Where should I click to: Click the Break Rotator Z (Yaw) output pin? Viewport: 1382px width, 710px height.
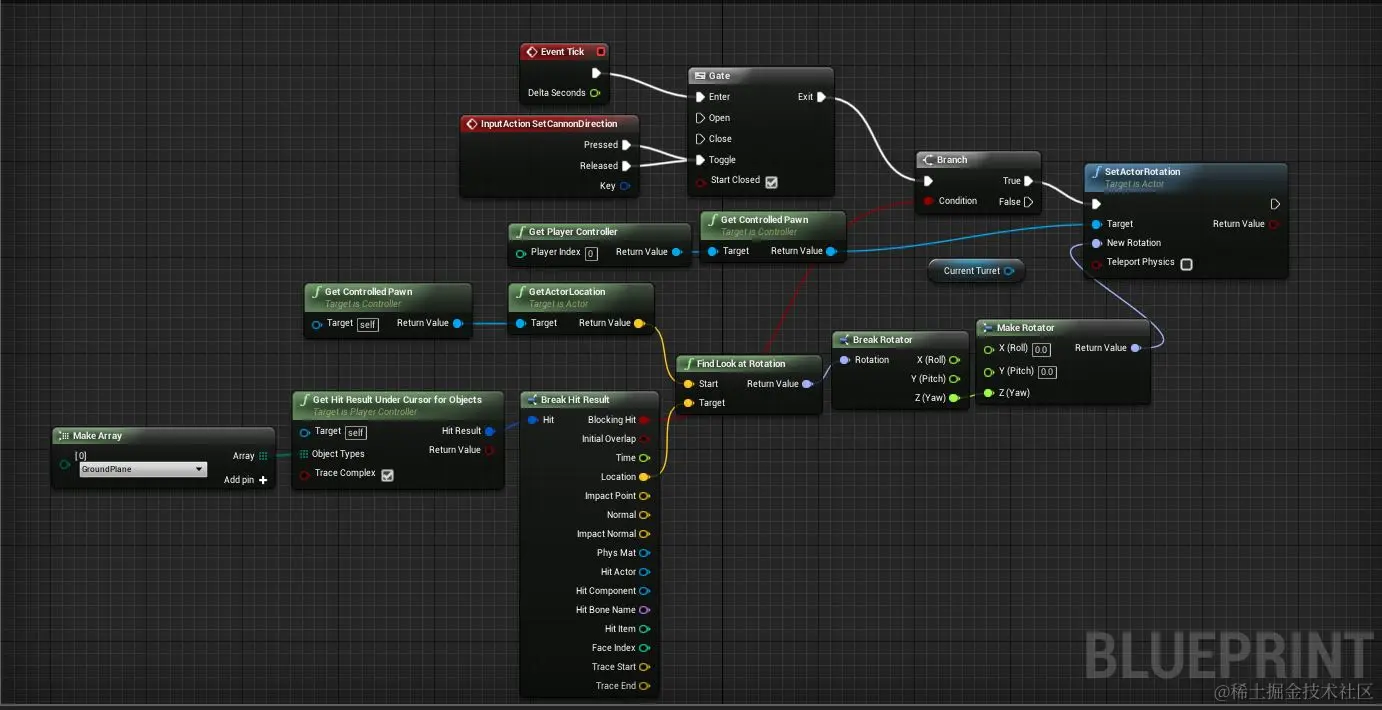point(954,398)
